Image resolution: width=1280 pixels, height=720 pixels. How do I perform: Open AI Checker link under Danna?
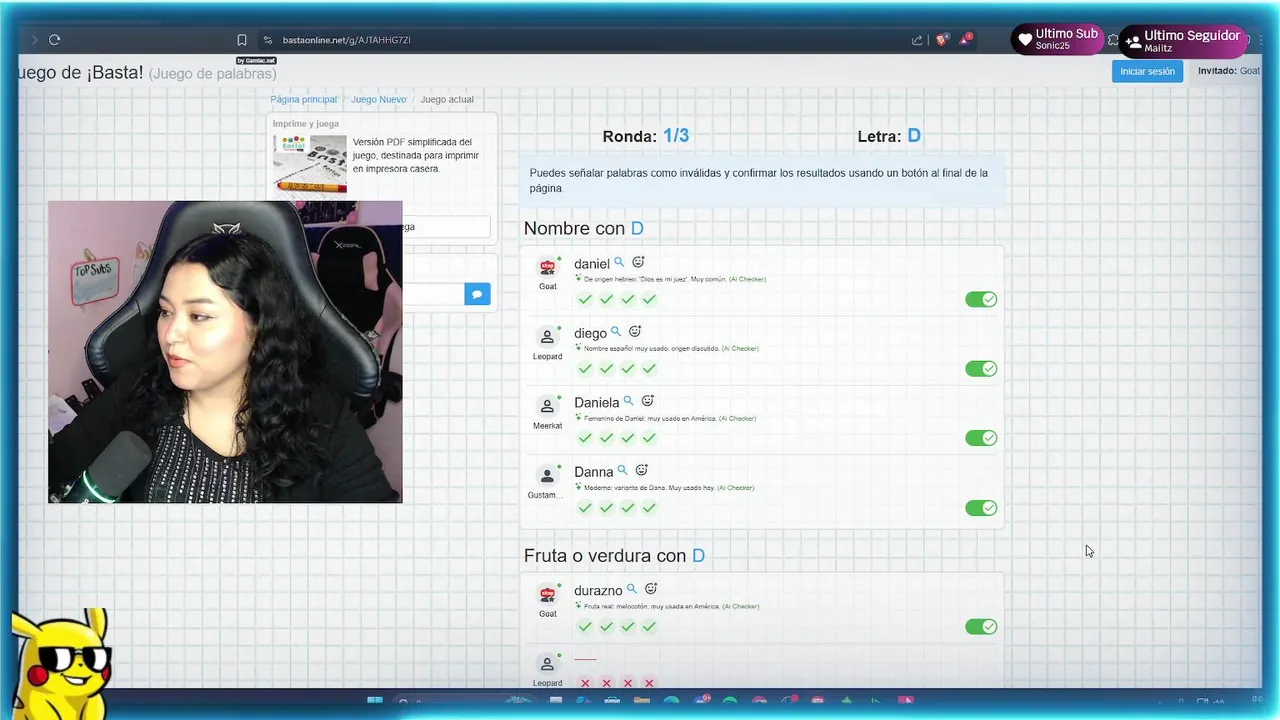click(735, 488)
